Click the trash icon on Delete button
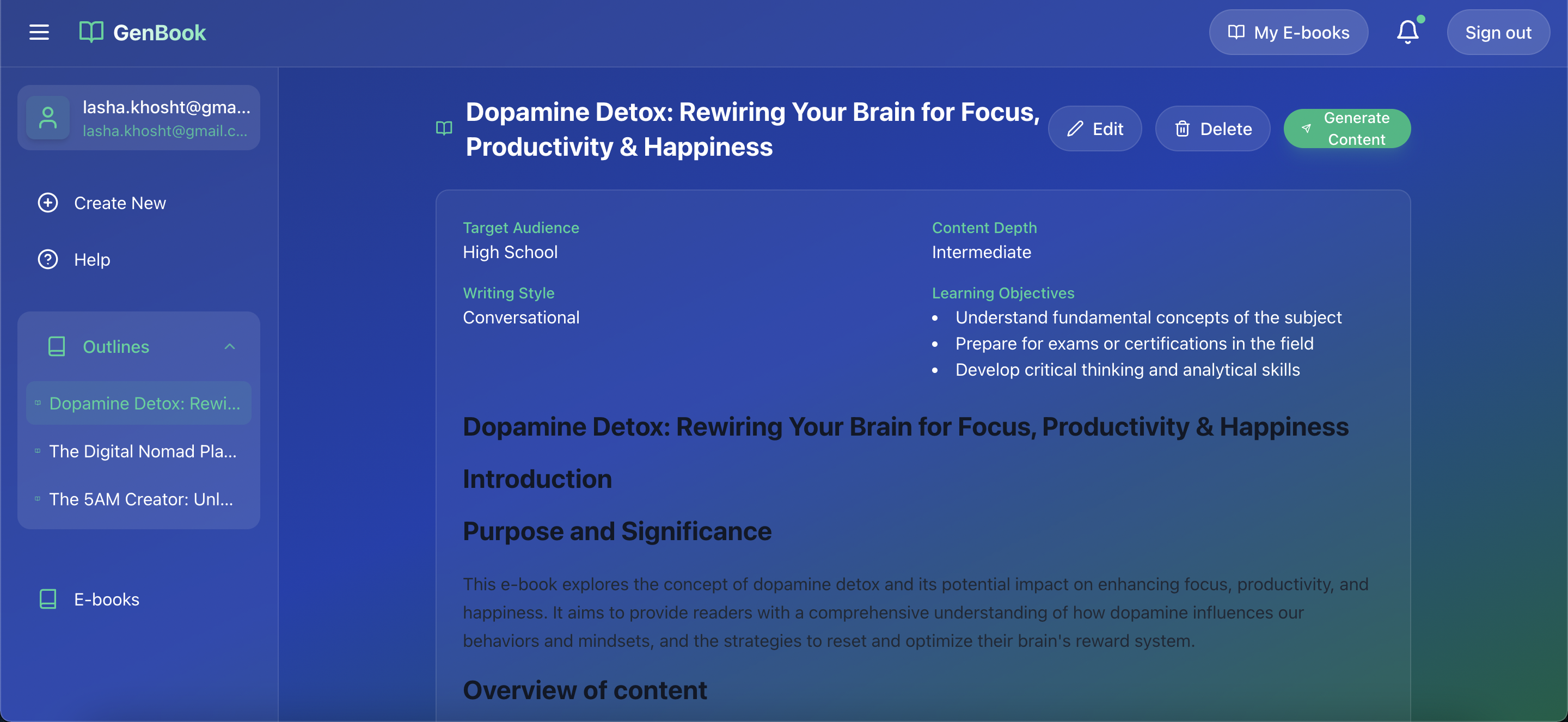 pyautogui.click(x=1182, y=129)
